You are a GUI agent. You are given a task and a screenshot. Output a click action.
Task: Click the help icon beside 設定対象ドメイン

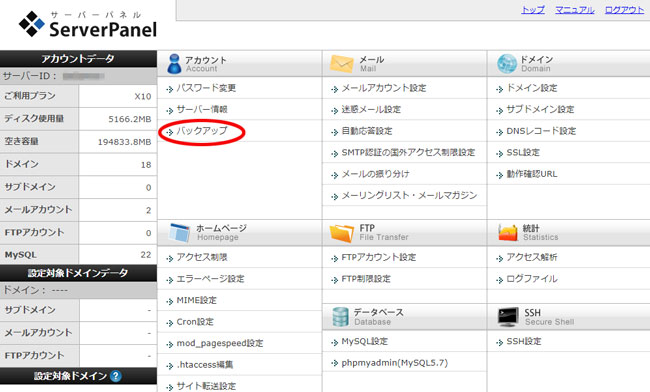(116, 376)
